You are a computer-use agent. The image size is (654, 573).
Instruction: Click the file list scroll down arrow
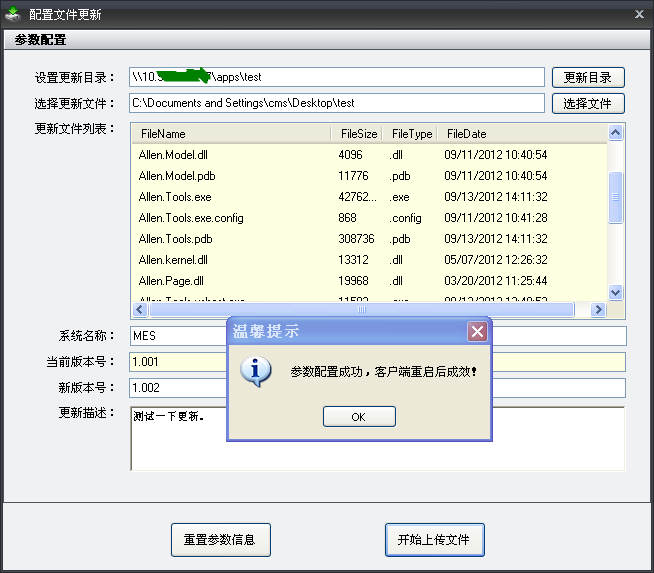coord(616,292)
